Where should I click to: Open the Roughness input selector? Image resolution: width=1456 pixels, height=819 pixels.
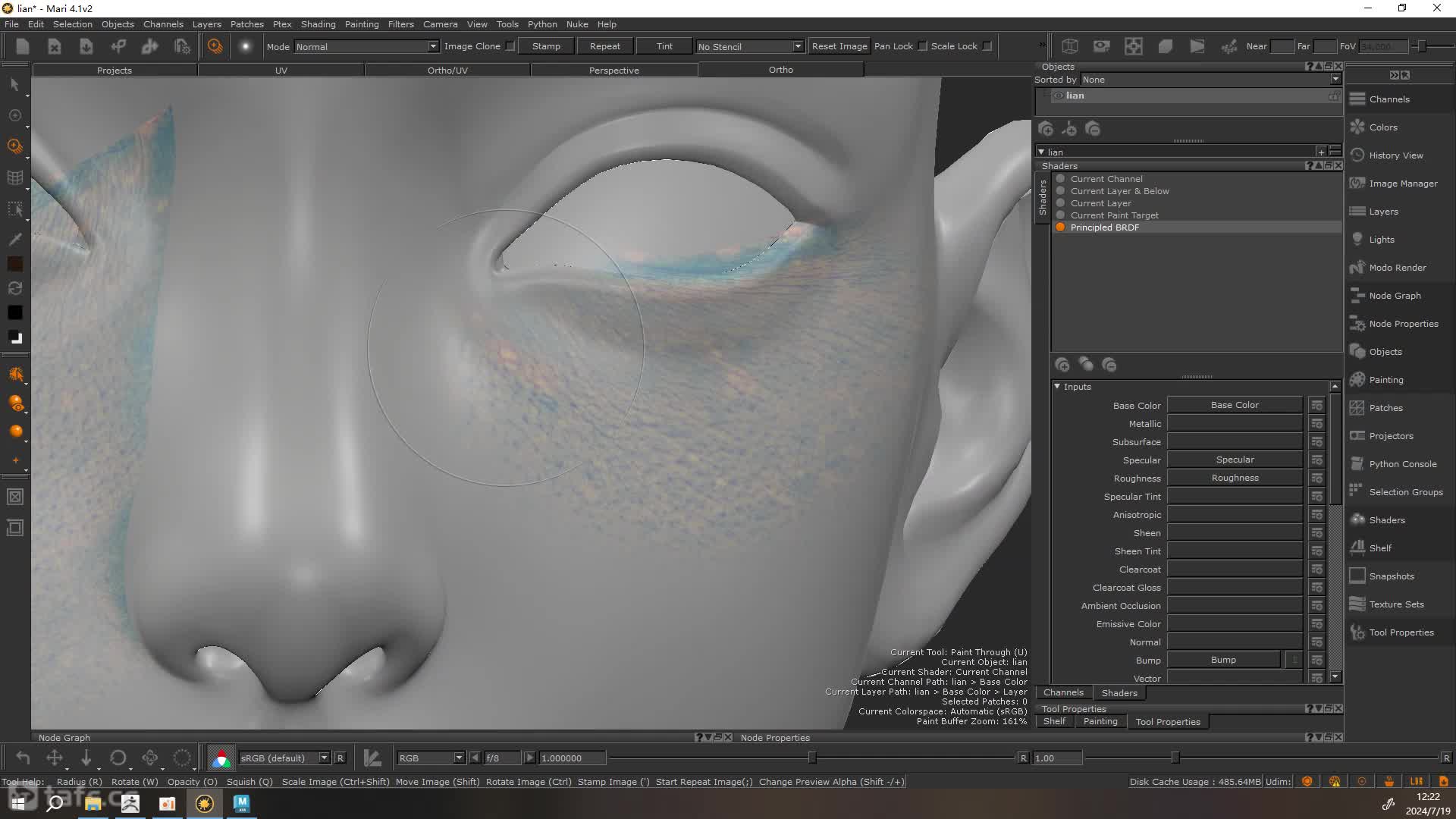pos(1235,478)
